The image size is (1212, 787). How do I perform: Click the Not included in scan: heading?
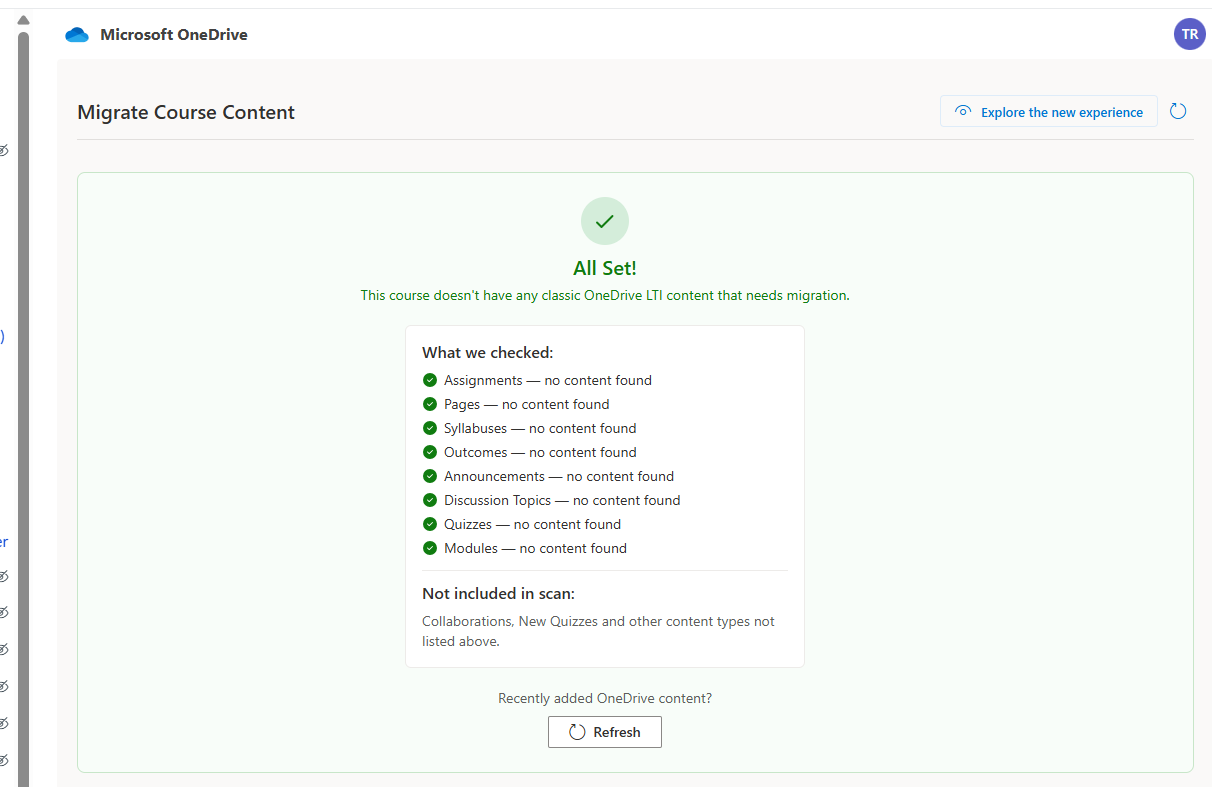[x=498, y=594]
